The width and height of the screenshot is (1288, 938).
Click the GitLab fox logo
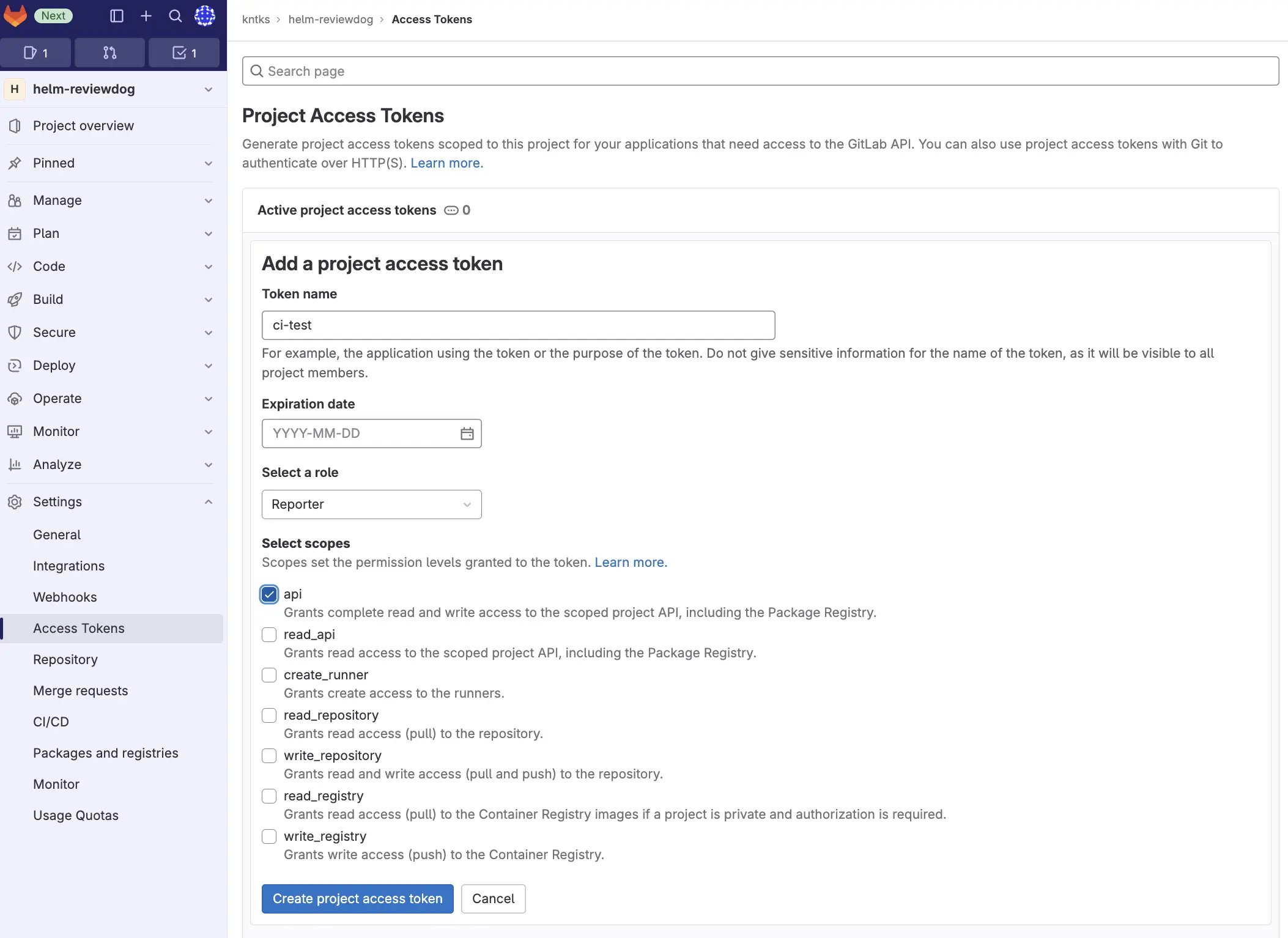point(16,16)
